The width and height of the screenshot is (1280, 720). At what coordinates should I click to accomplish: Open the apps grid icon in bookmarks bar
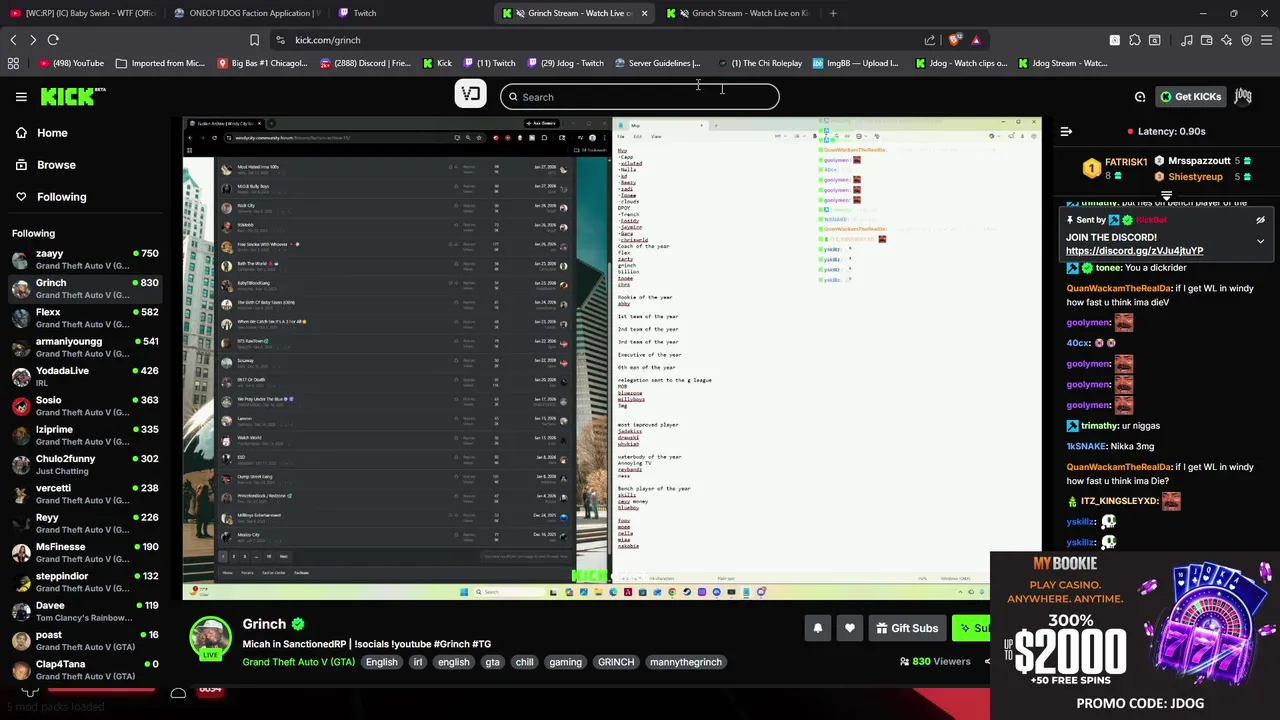[13, 63]
